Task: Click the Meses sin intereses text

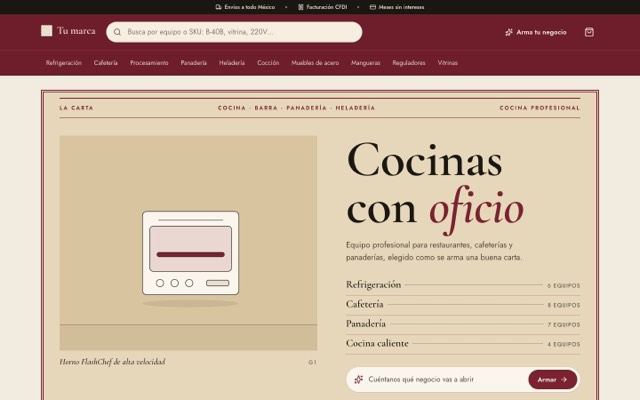Action: pyautogui.click(x=401, y=7)
